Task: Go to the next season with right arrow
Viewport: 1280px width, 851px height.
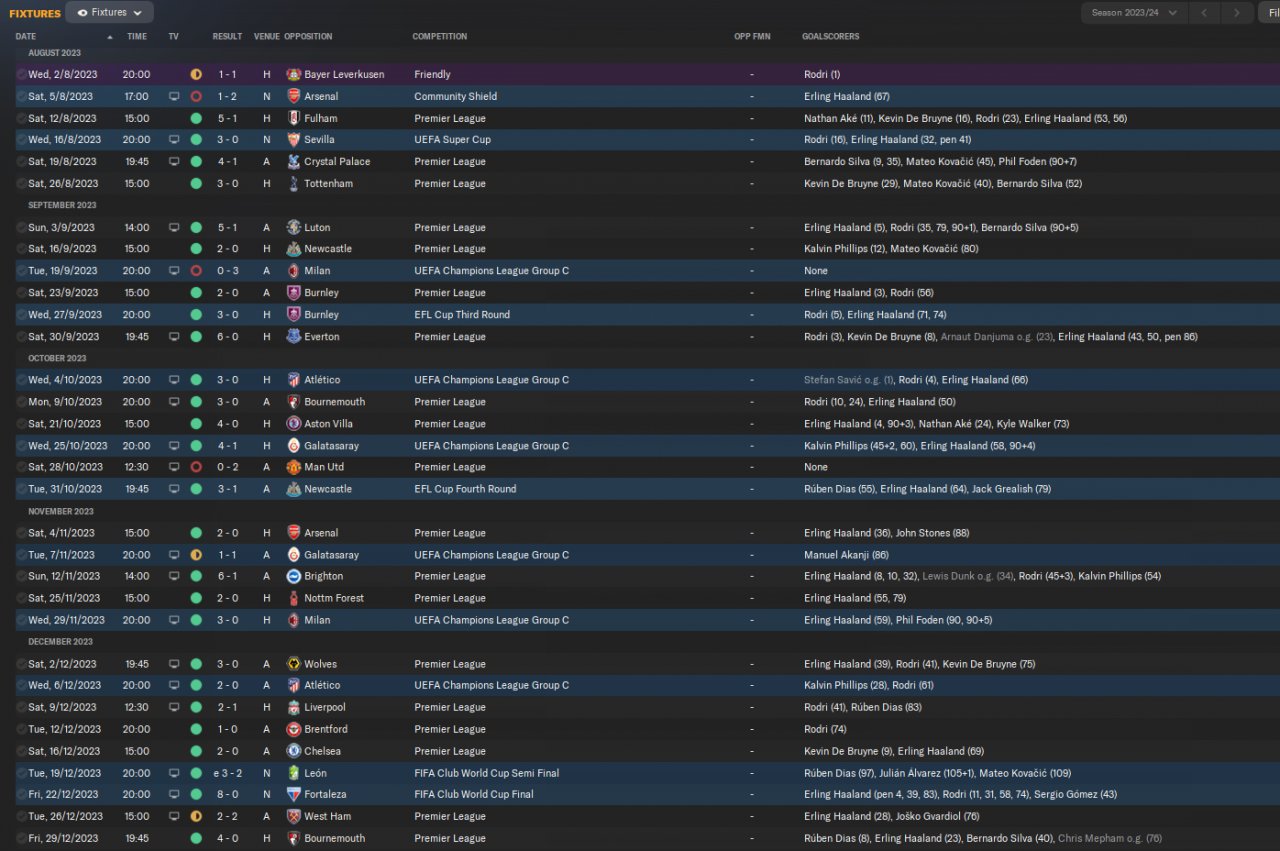Action: tap(1237, 13)
